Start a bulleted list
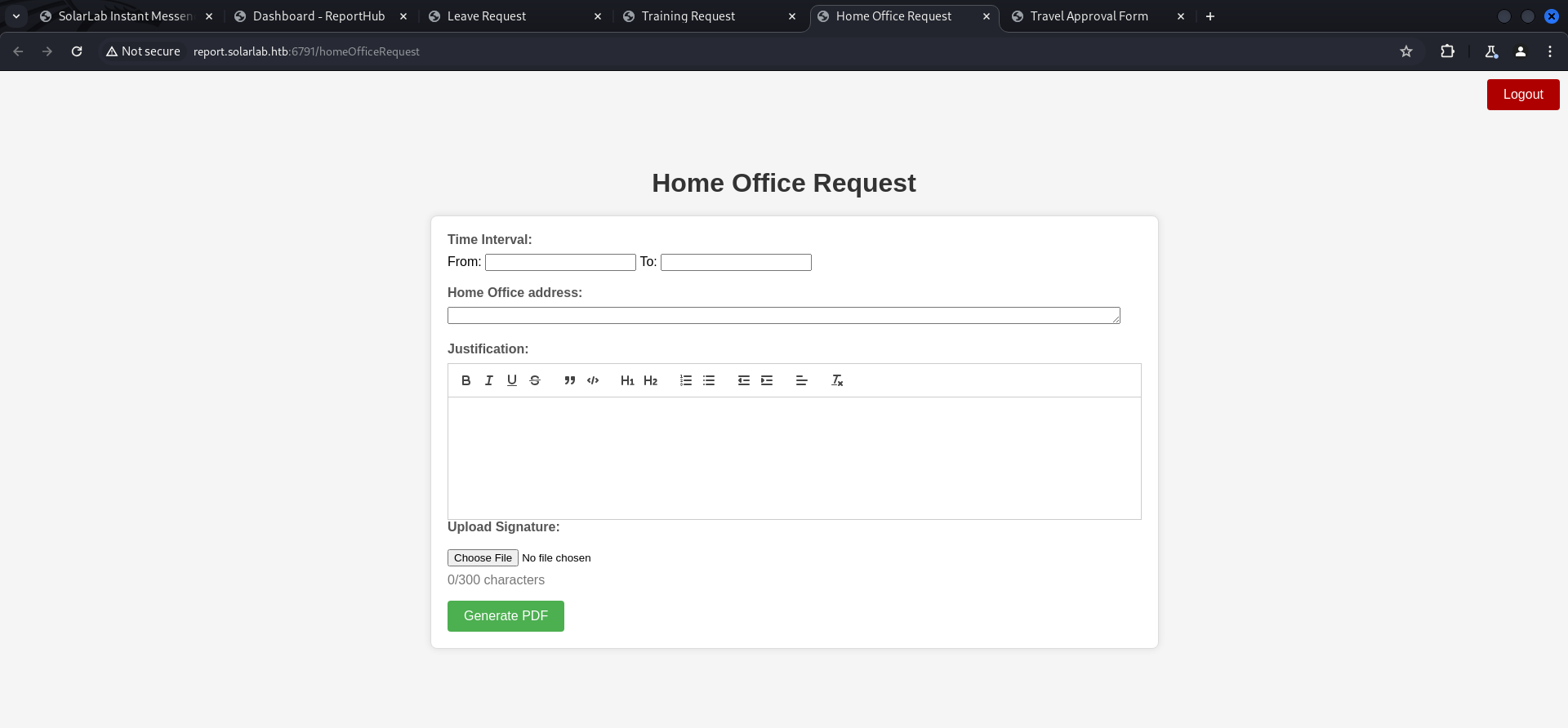This screenshot has height=728, width=1568. 709,380
